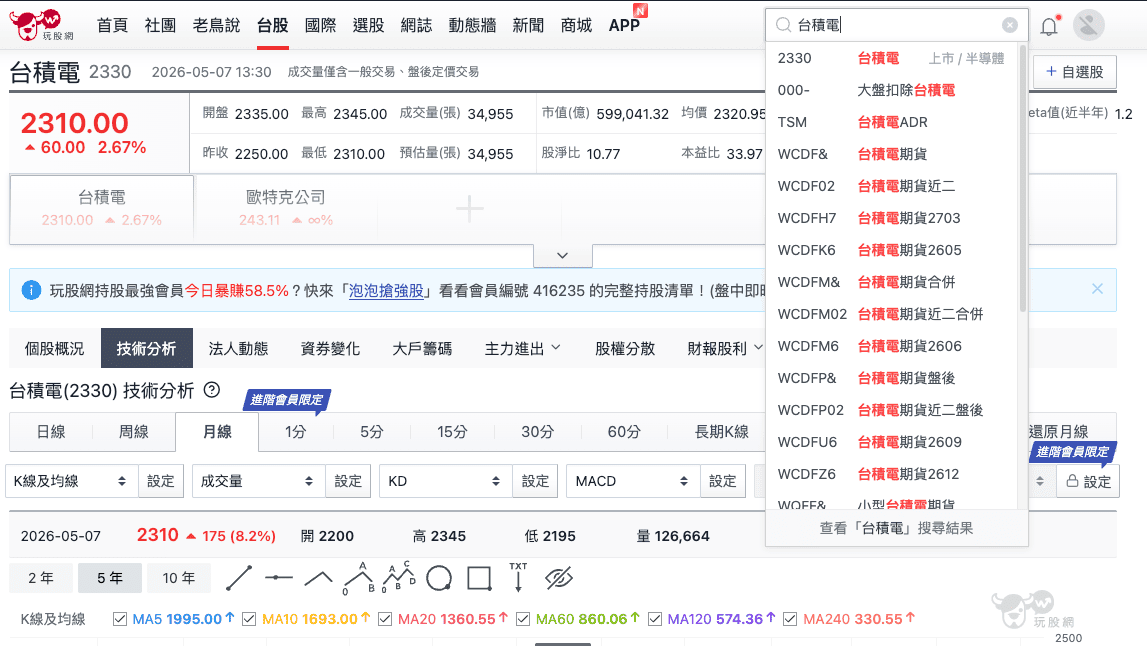Toggle the MA5 checkbox
This screenshot has height=646, width=1147.
coord(120,619)
